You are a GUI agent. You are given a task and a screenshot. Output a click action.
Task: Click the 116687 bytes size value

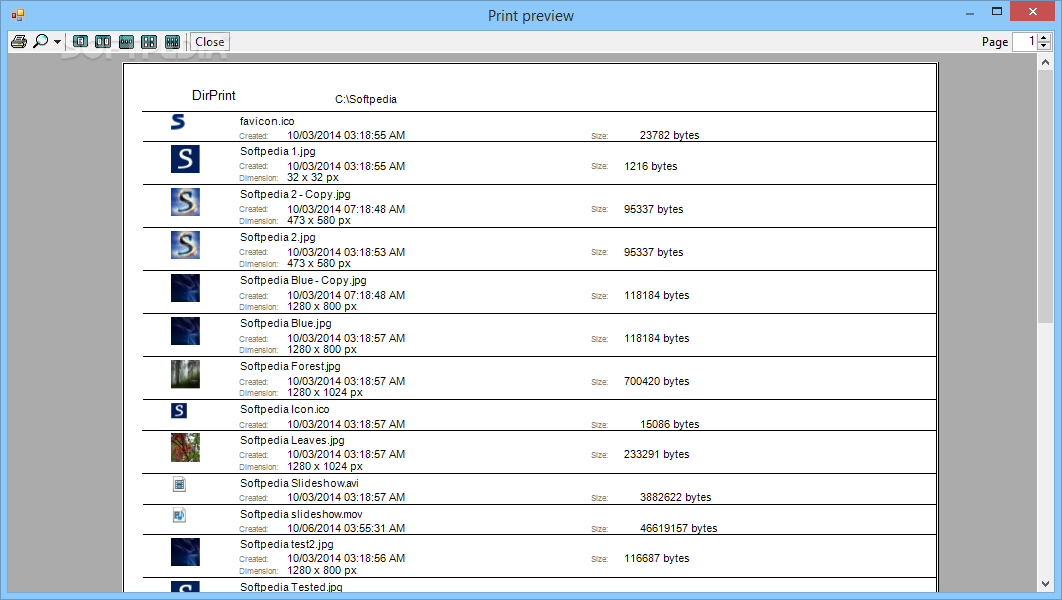656,558
